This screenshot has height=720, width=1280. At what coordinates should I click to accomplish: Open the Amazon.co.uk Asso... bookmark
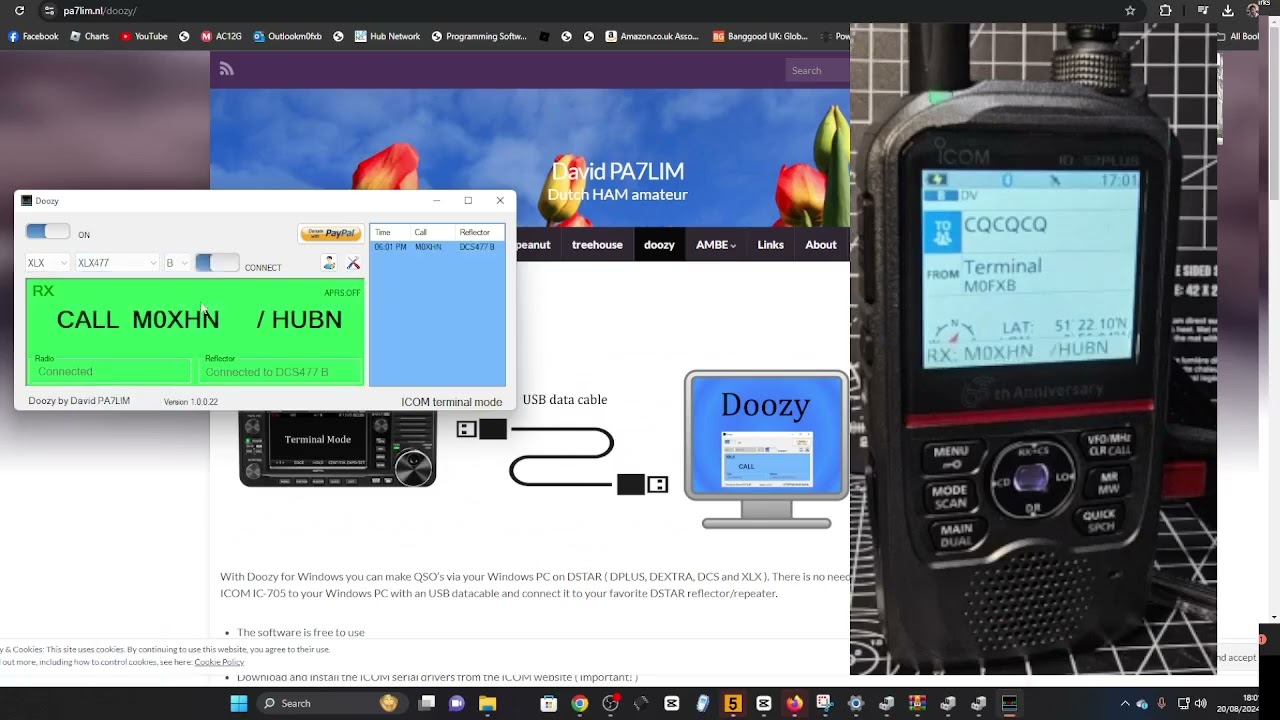point(652,36)
